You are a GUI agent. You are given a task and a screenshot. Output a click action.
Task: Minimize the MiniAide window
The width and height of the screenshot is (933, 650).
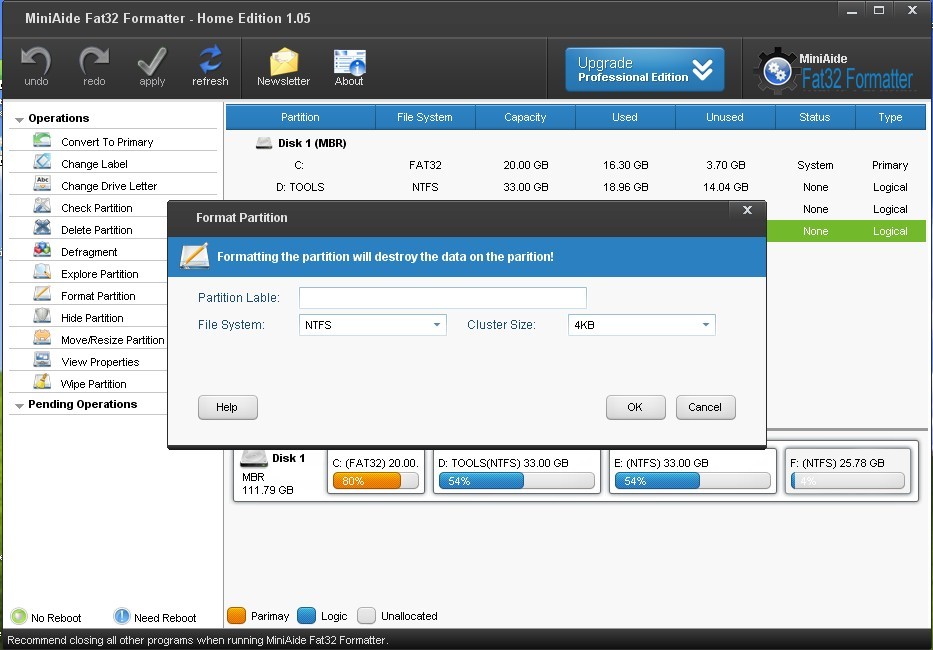852,11
